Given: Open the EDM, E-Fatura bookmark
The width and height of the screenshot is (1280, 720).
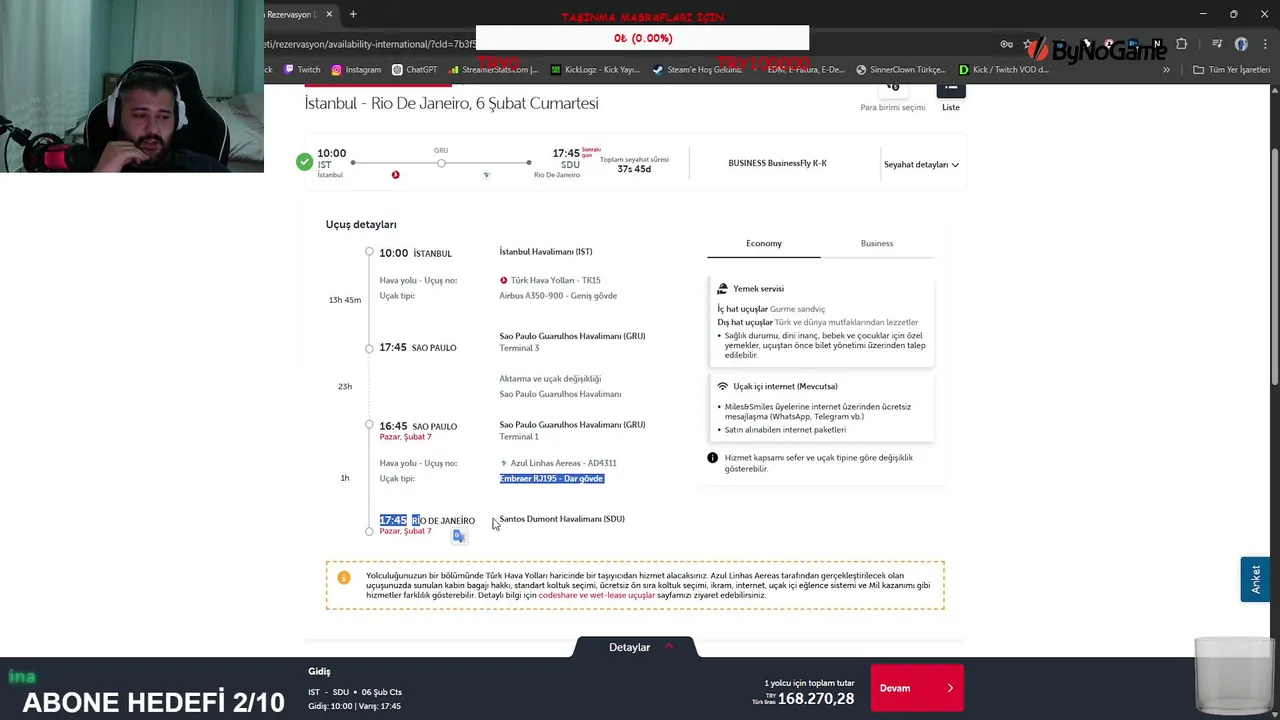Looking at the screenshot, I should coord(799,70).
